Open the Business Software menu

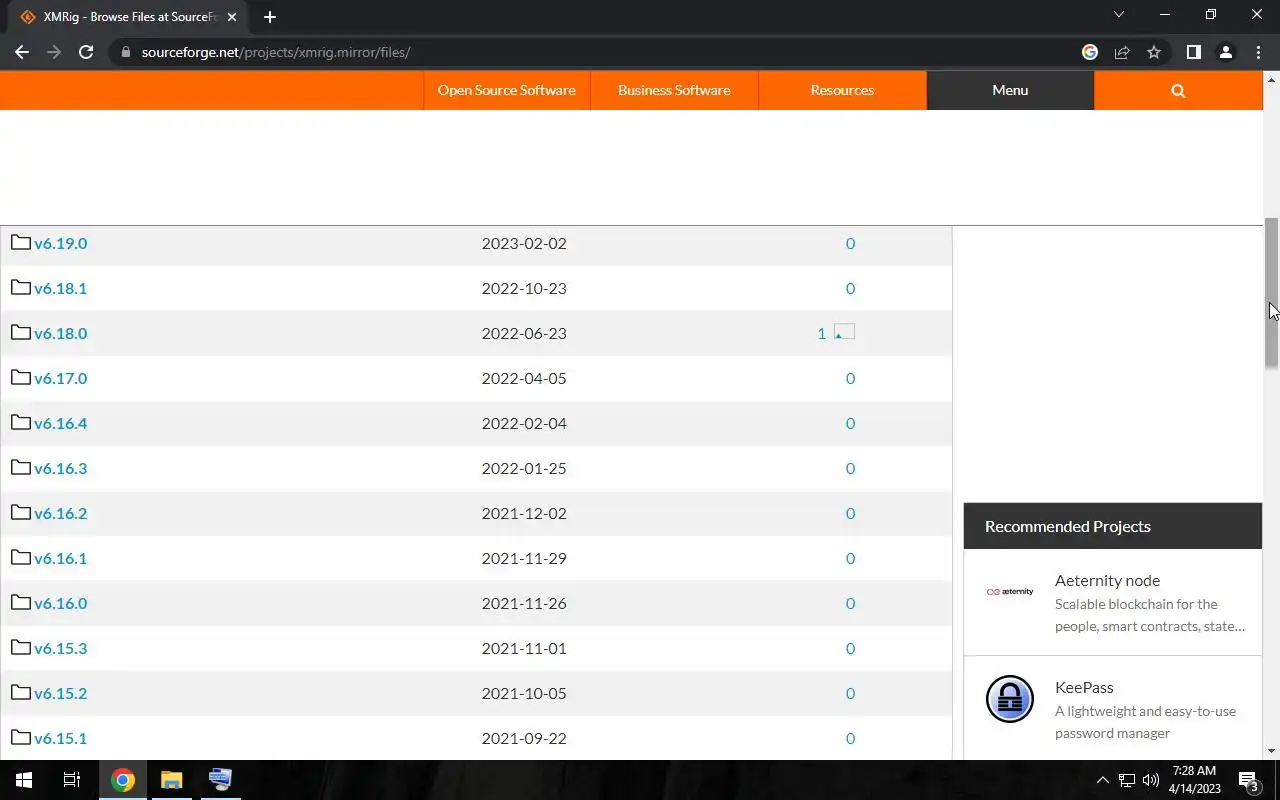pos(674,90)
